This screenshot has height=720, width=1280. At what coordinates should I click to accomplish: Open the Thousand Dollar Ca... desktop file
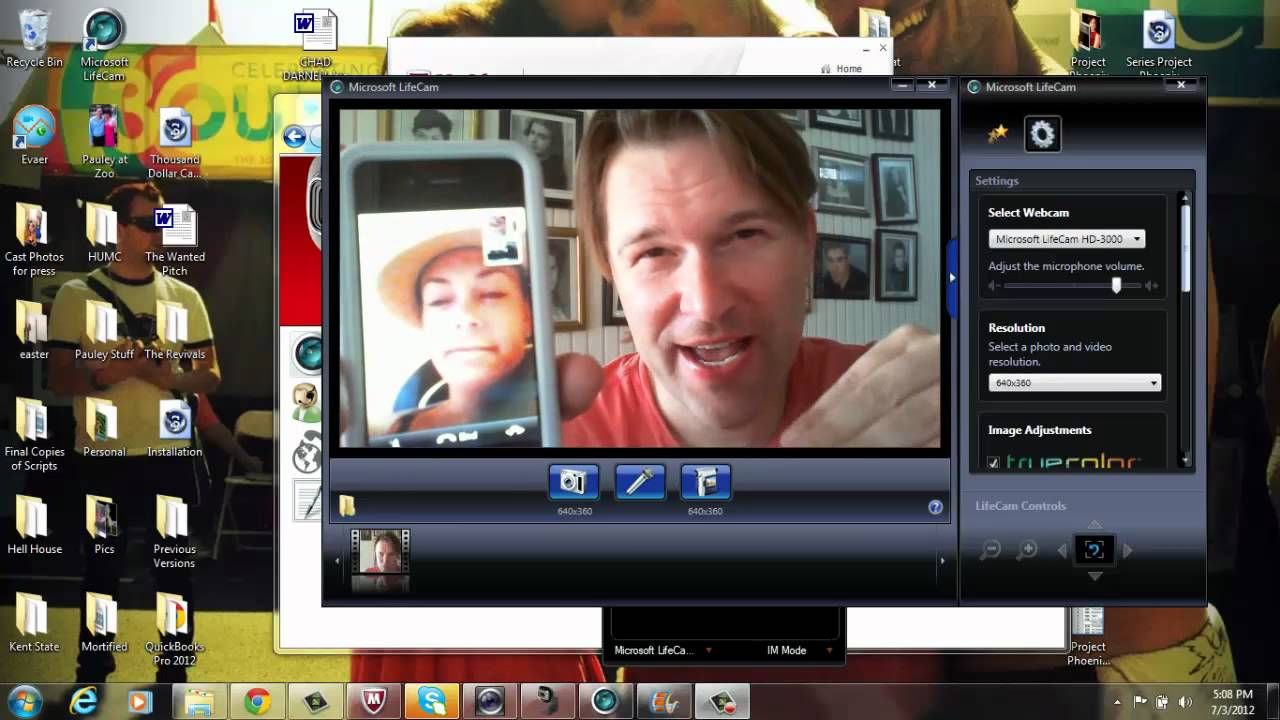click(x=175, y=143)
